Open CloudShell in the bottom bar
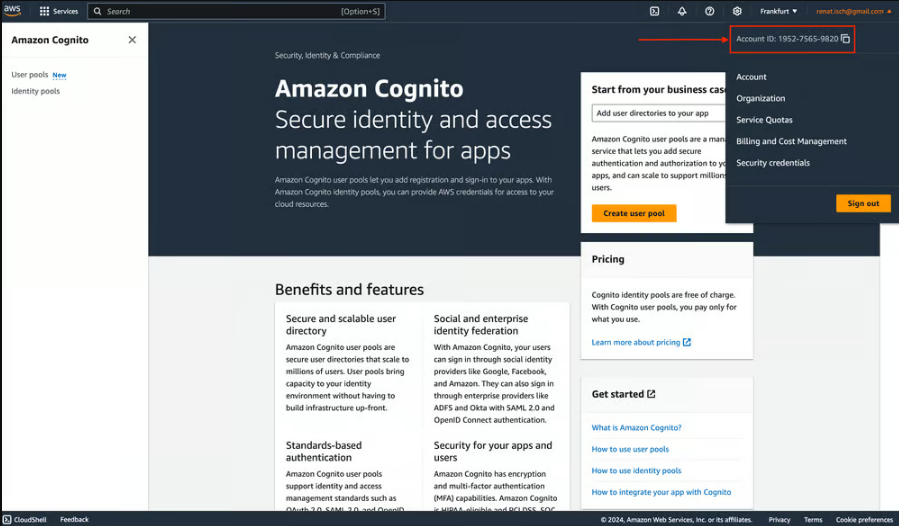The image size is (899, 526). pyautogui.click(x=25, y=519)
